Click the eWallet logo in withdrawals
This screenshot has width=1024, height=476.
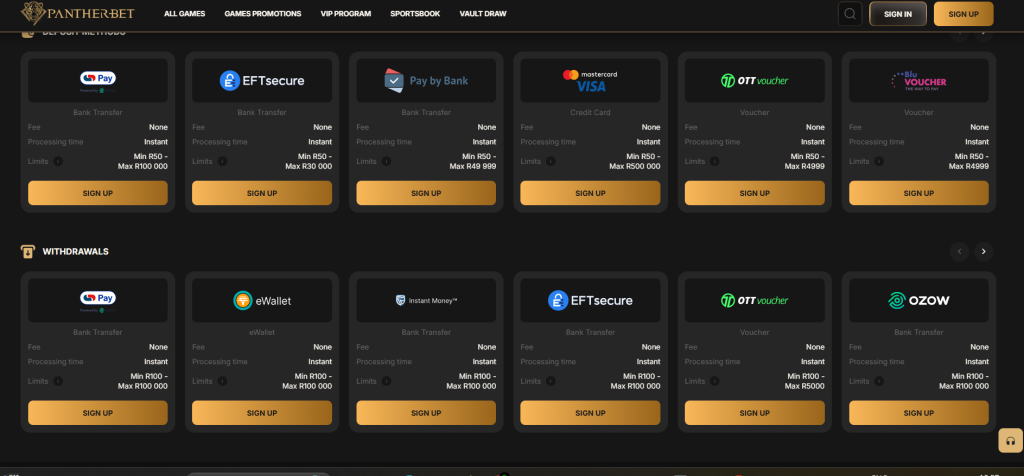click(262, 300)
